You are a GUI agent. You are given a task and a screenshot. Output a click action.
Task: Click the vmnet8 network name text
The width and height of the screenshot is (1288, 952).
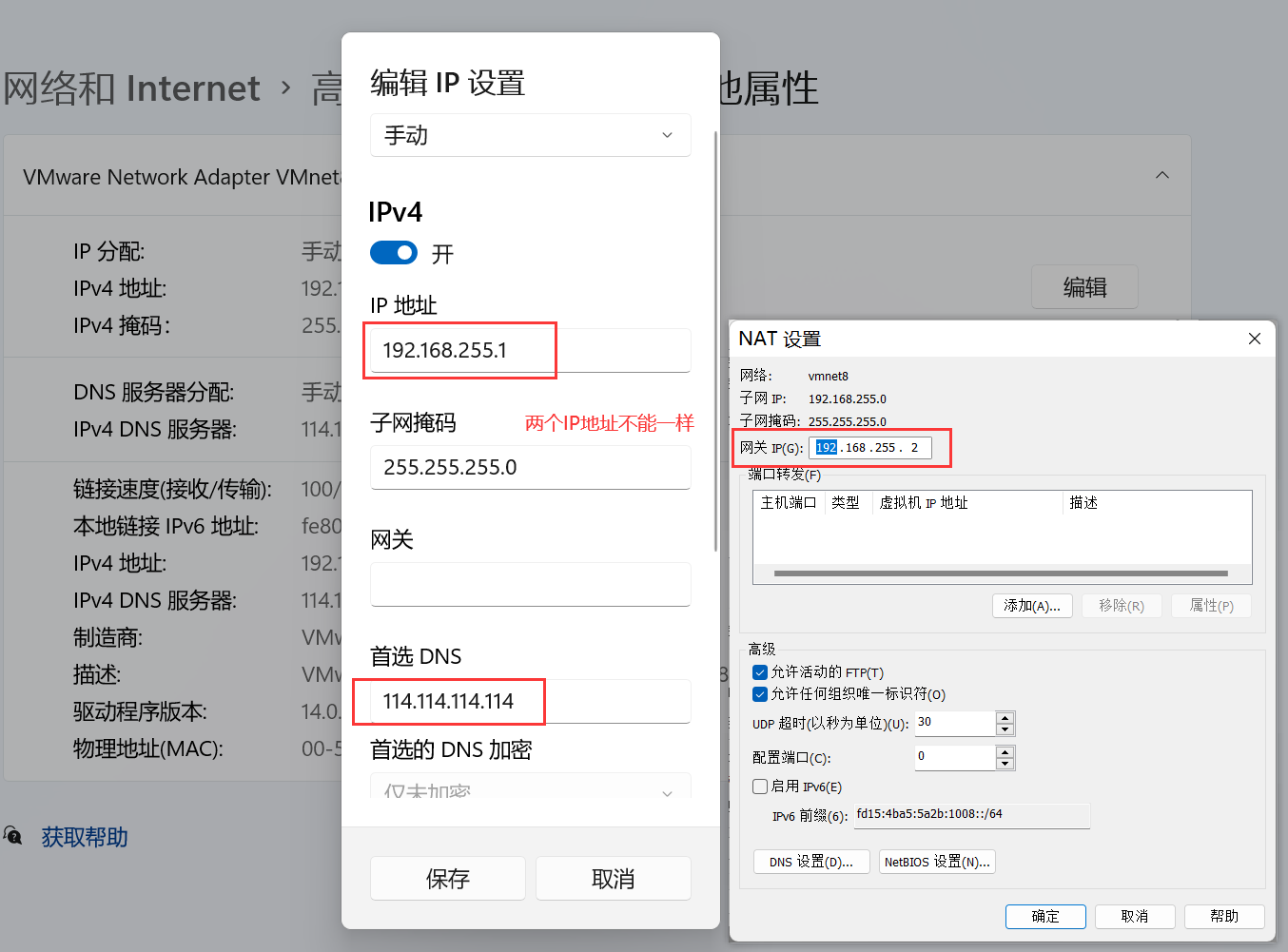click(x=829, y=377)
